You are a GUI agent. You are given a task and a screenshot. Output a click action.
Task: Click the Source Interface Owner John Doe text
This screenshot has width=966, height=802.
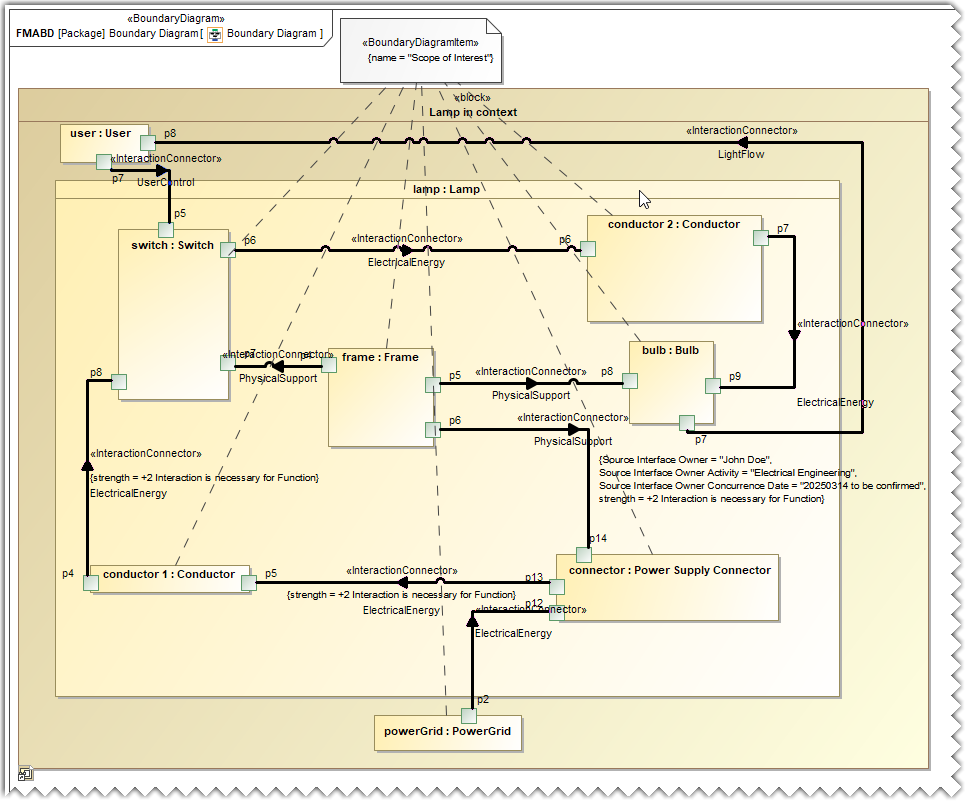pyautogui.click(x=685, y=460)
